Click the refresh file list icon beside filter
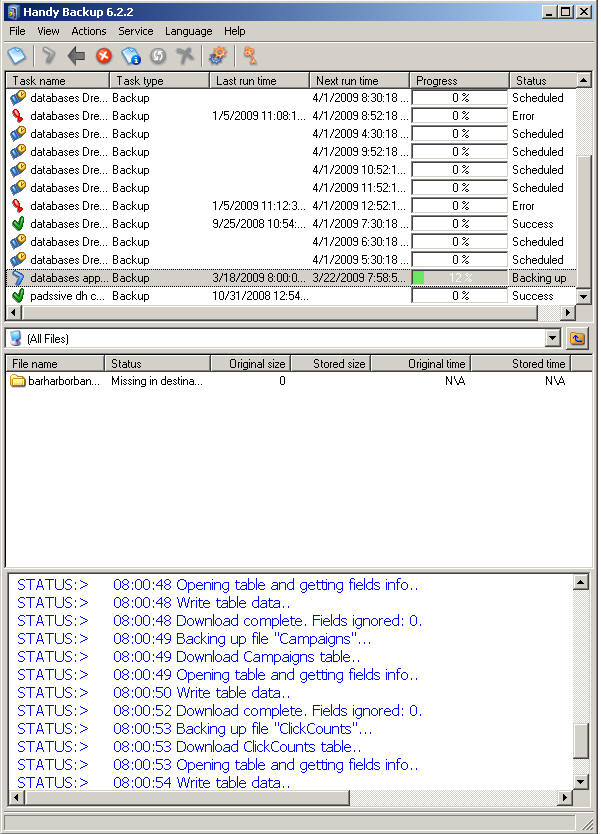Screen dimensions: 601x834 coord(576,338)
